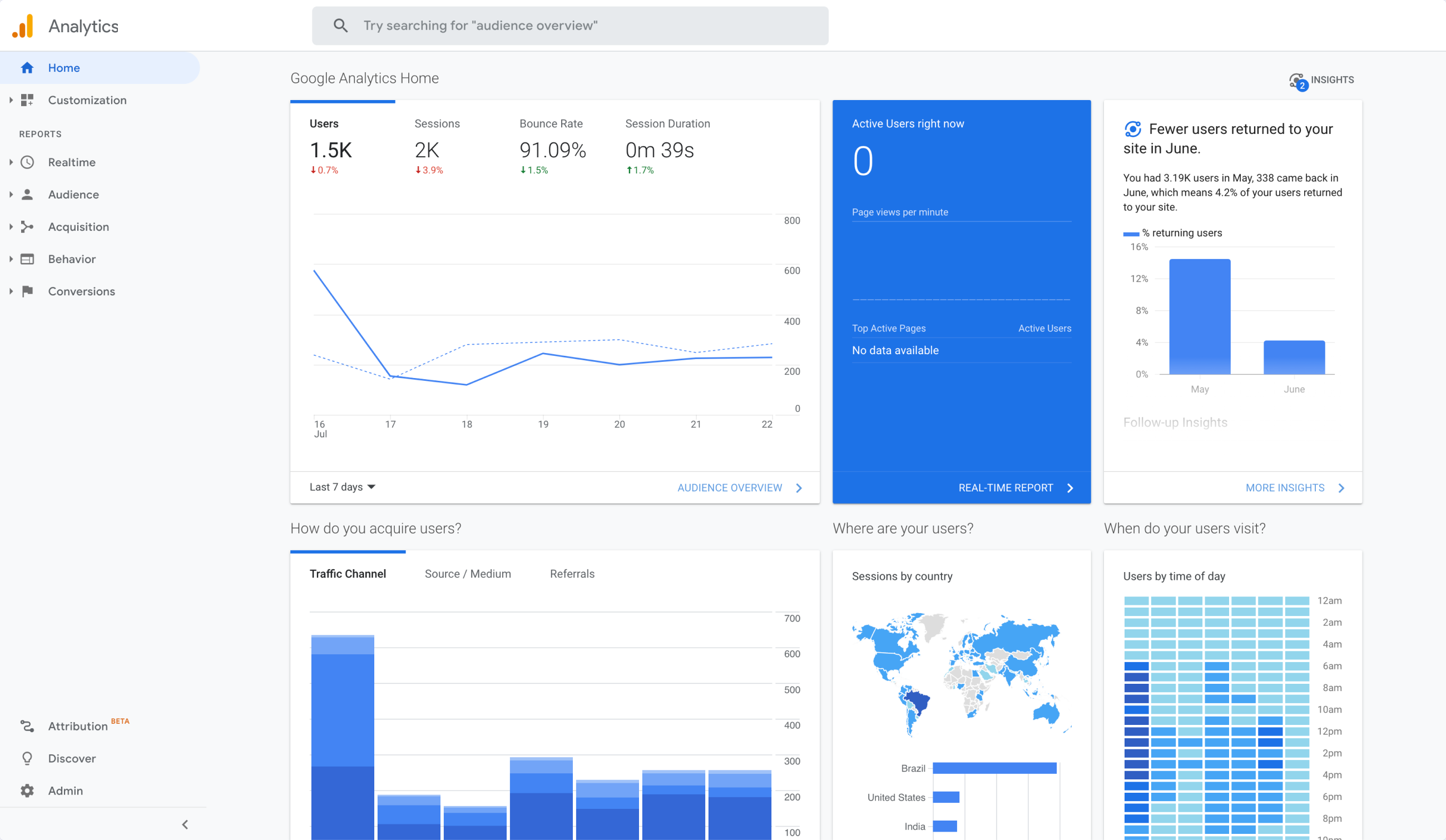Click the Realtime clock icon
This screenshot has height=840, width=1446.
tap(27, 162)
